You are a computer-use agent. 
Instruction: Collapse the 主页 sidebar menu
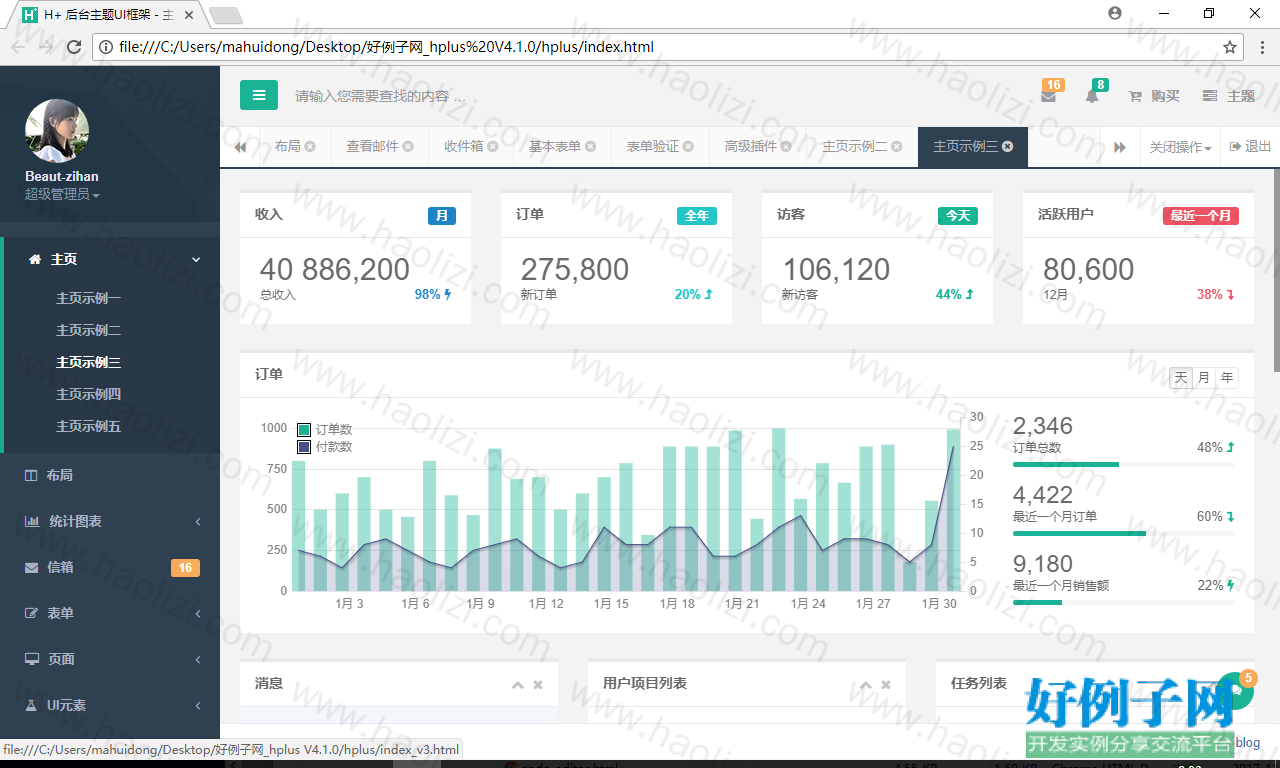click(112, 259)
